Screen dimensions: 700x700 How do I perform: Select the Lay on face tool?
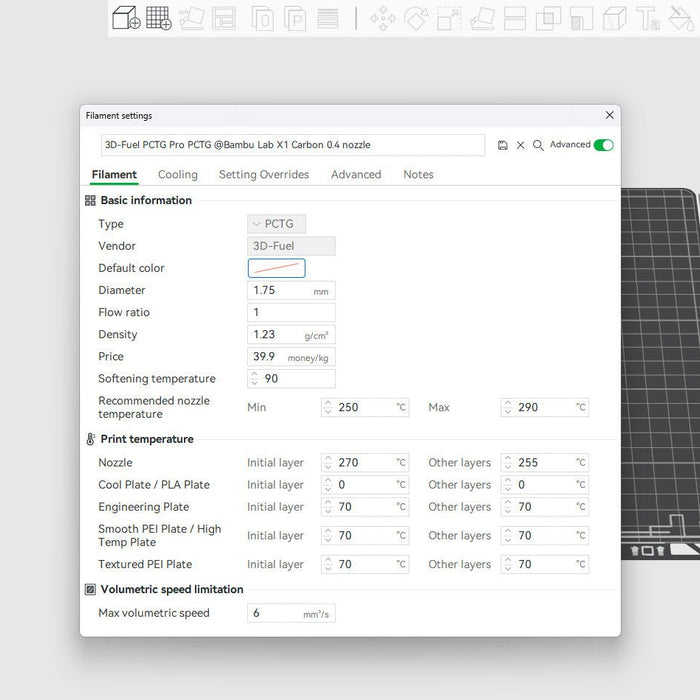(x=482, y=18)
